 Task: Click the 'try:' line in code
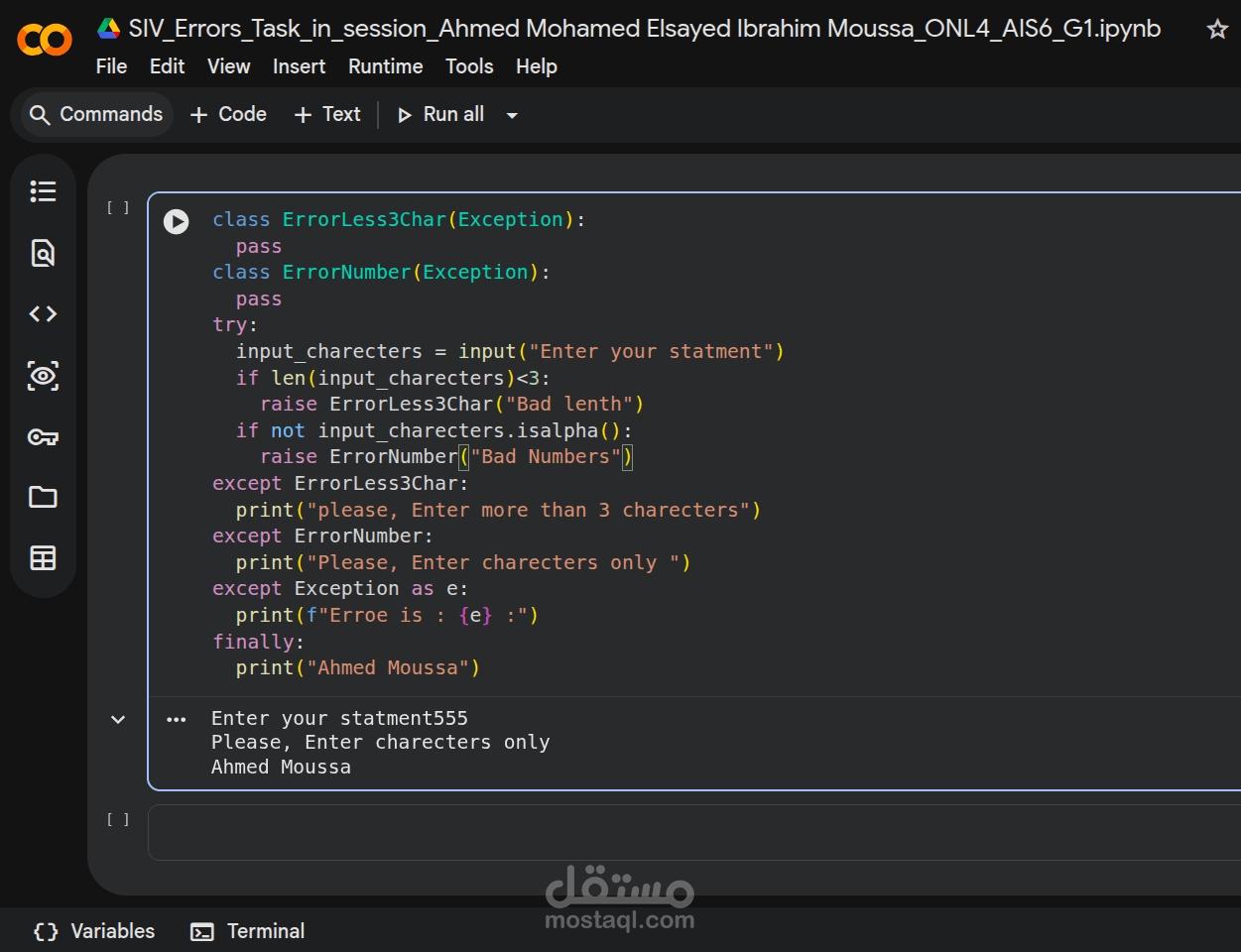tap(235, 324)
